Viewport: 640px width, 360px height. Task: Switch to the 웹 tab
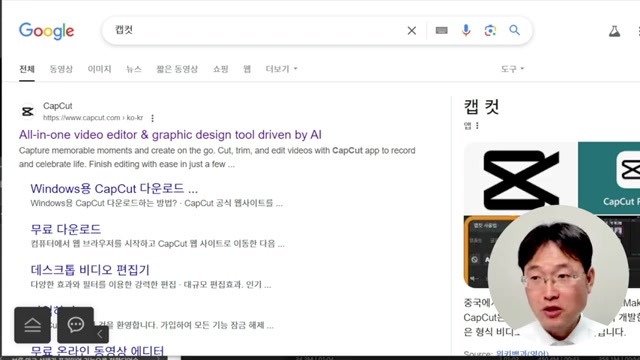tap(247, 69)
